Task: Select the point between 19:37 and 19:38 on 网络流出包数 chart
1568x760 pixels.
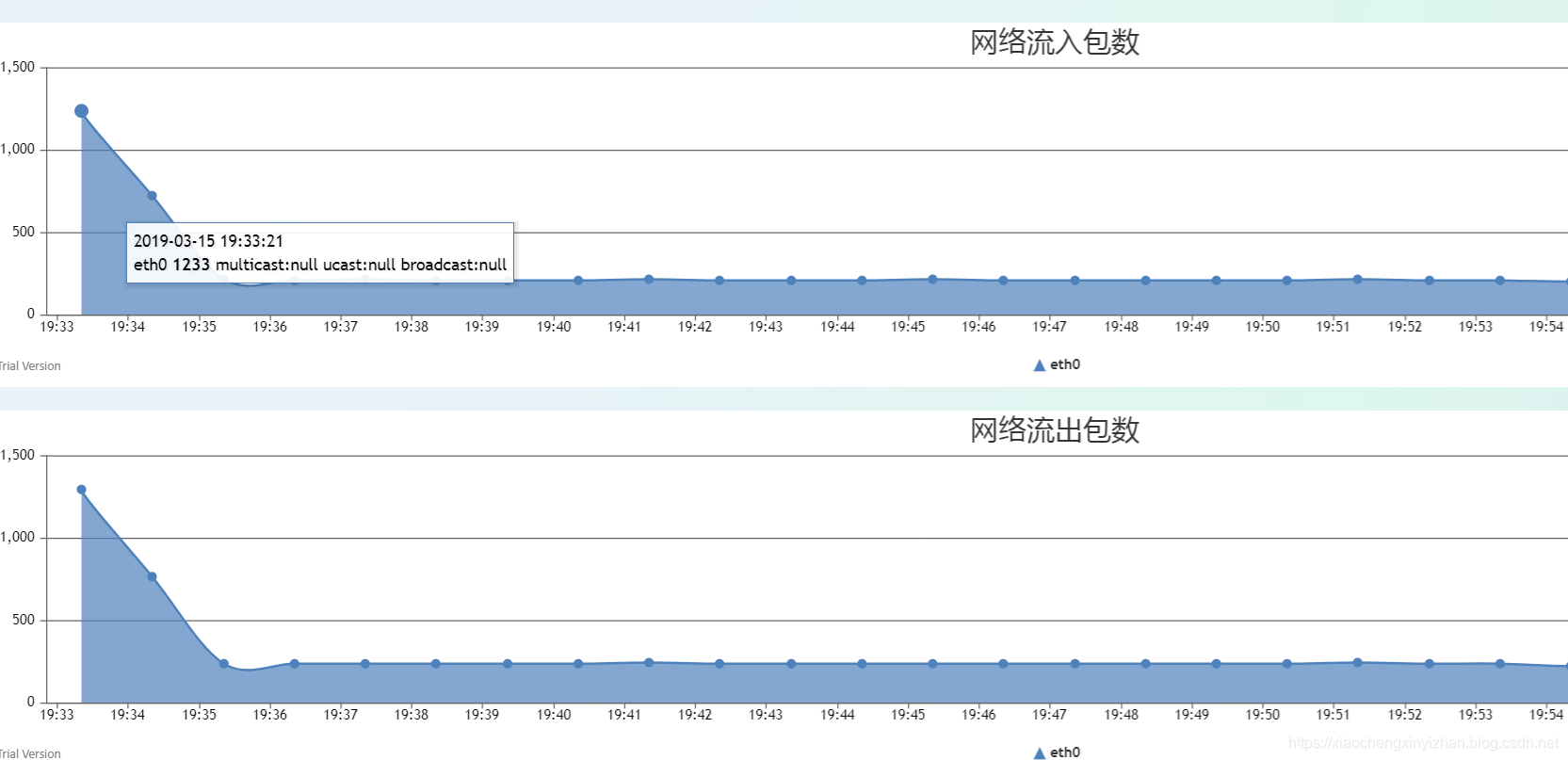Action: tap(364, 664)
